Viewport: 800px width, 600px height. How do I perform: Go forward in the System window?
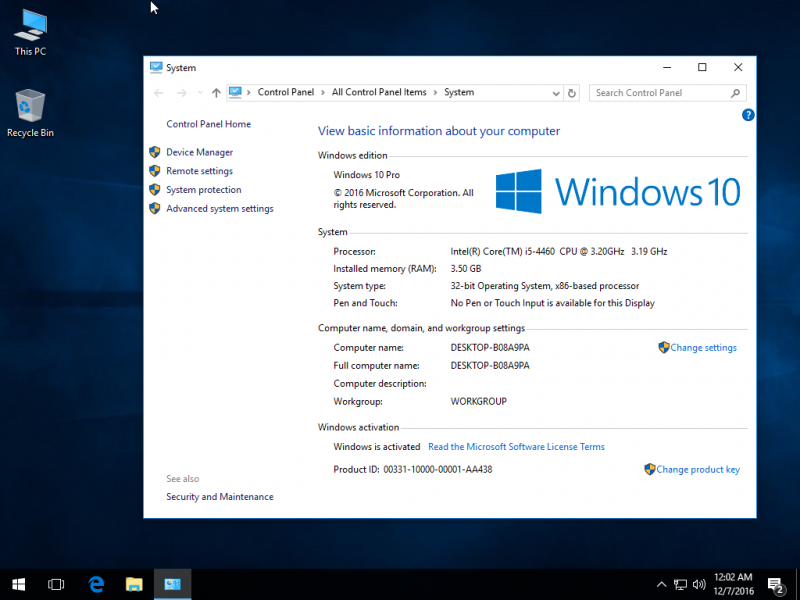182,93
